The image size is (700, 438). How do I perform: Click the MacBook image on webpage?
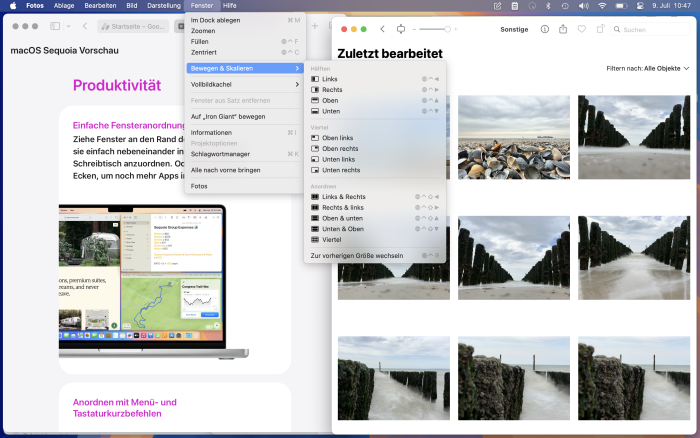(x=154, y=281)
